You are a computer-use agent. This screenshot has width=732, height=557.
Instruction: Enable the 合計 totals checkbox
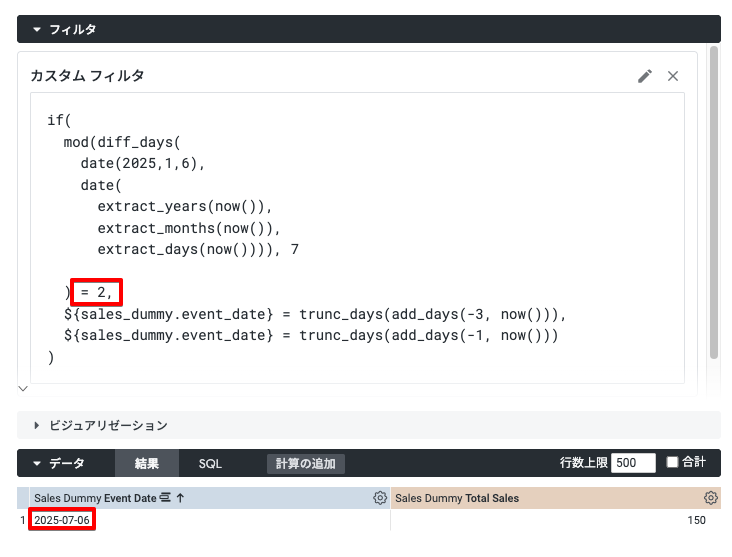(x=672, y=462)
